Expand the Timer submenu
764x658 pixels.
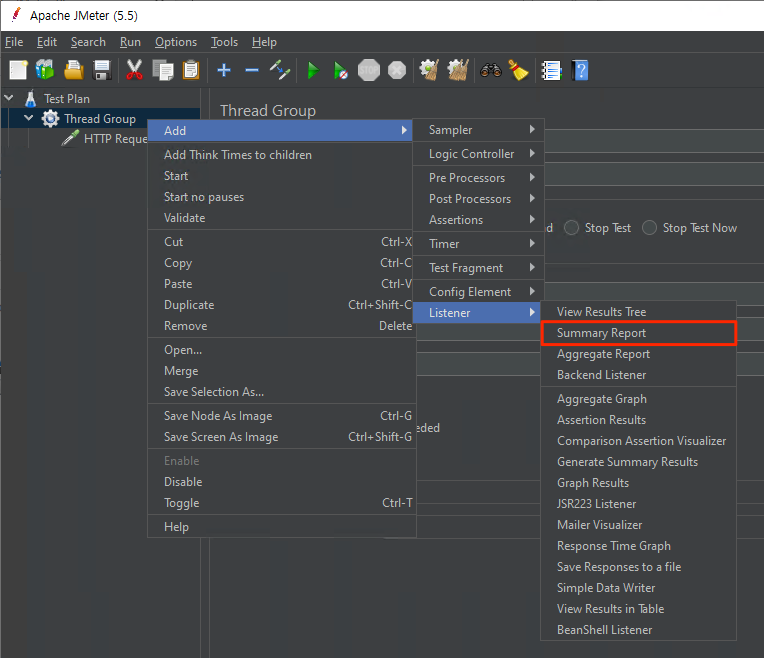(x=478, y=243)
